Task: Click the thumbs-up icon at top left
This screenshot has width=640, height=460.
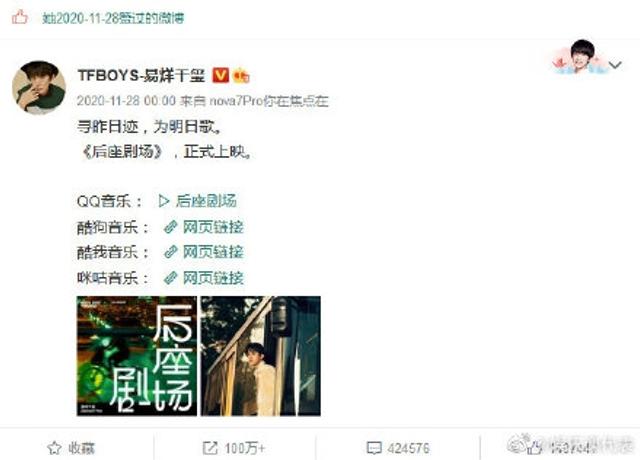Action: pyautogui.click(x=19, y=18)
